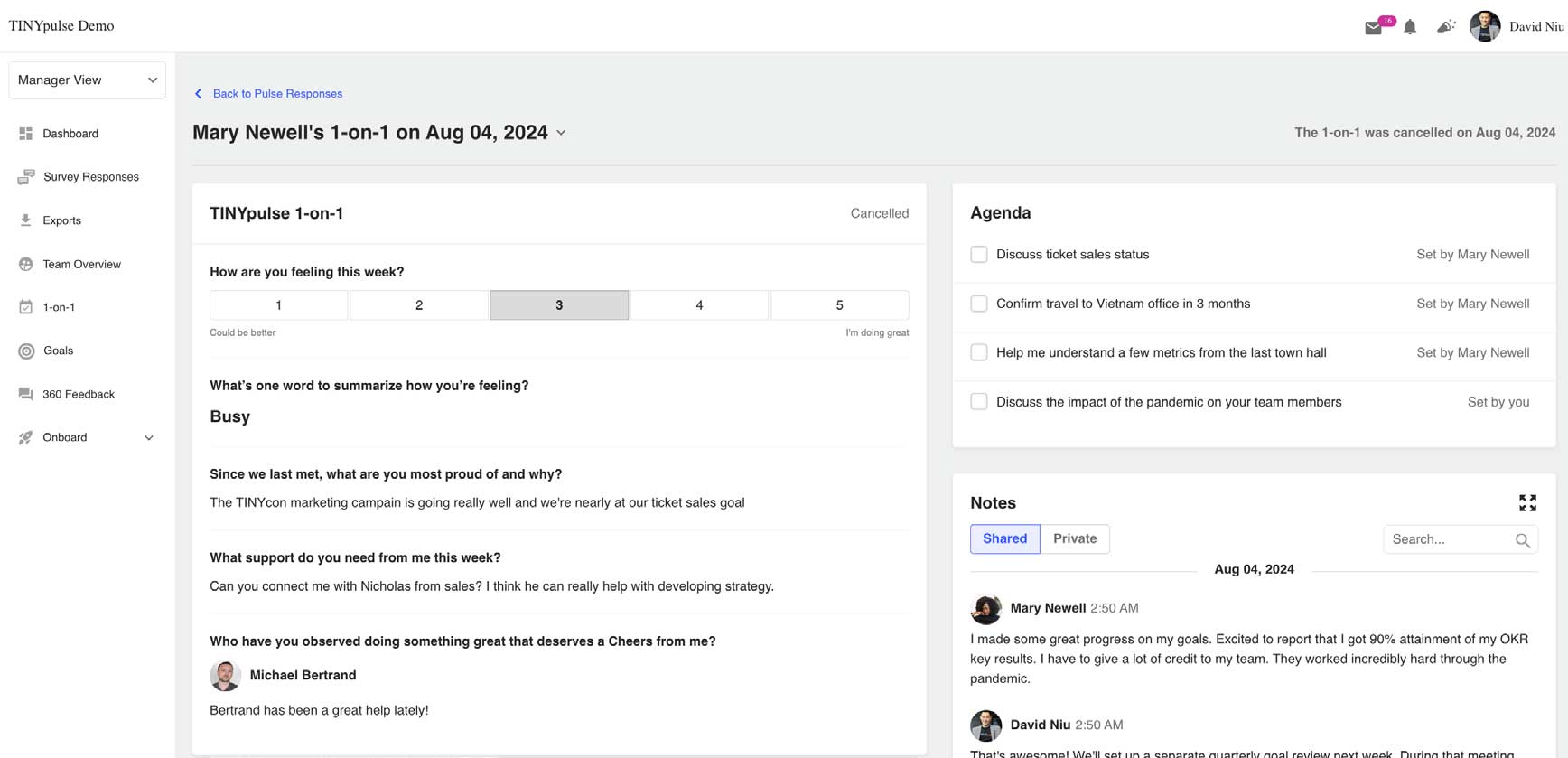Open Exports in sidebar
Screen dimensions: 1568x758
61,220
